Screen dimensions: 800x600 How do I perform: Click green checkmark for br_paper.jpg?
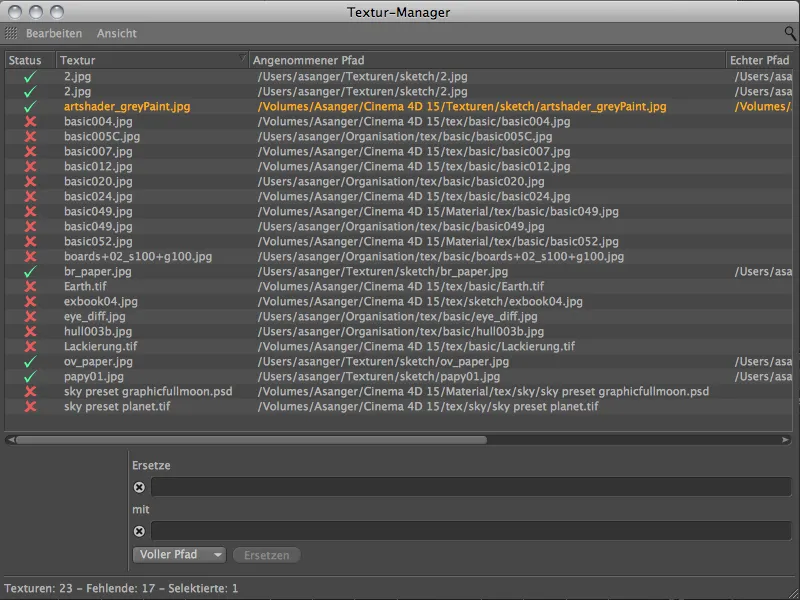click(x=31, y=271)
